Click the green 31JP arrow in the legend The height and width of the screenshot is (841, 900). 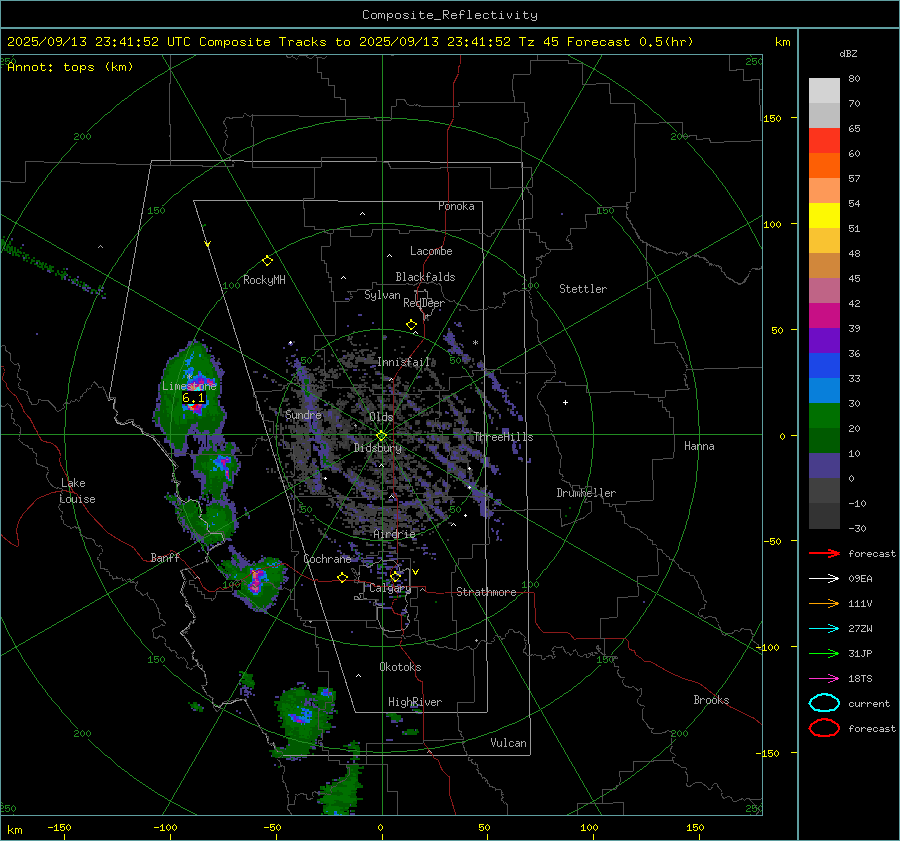(x=824, y=653)
